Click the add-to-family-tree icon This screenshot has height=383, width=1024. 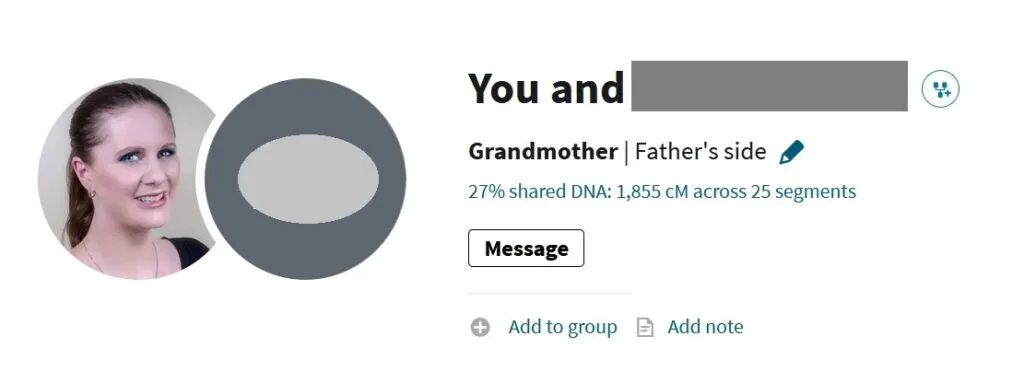[940, 89]
